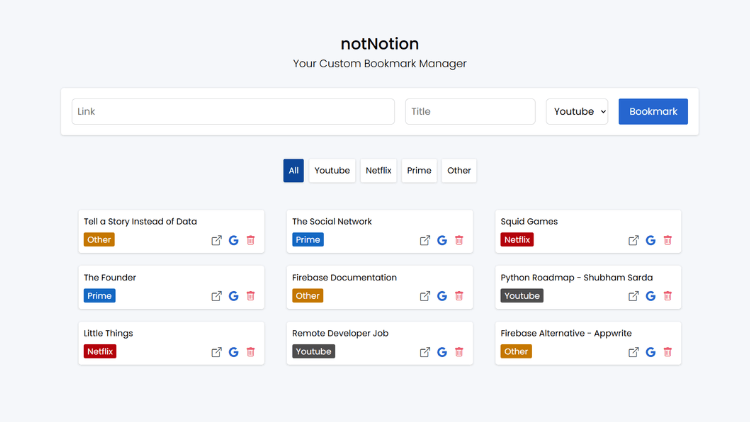
Task: Open external link for Squid Games
Action: pyautogui.click(x=633, y=240)
